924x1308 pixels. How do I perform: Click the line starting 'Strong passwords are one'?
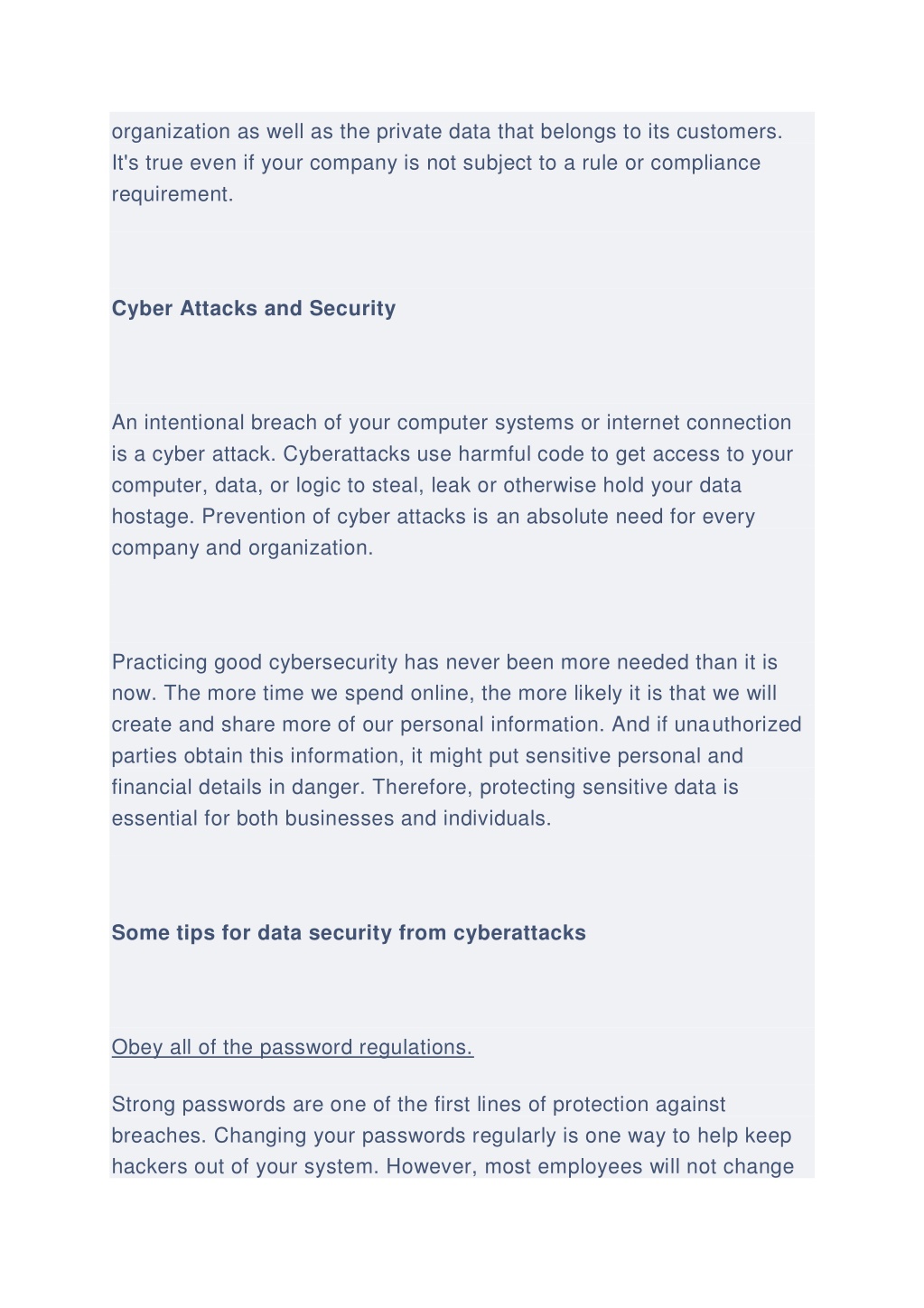419,1105
